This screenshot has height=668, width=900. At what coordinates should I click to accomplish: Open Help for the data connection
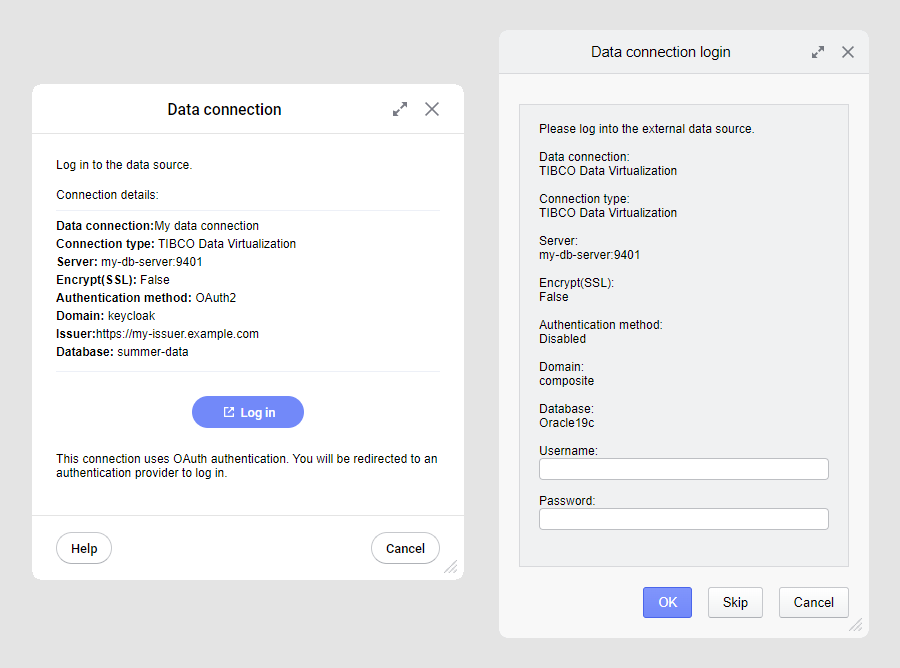(84, 548)
